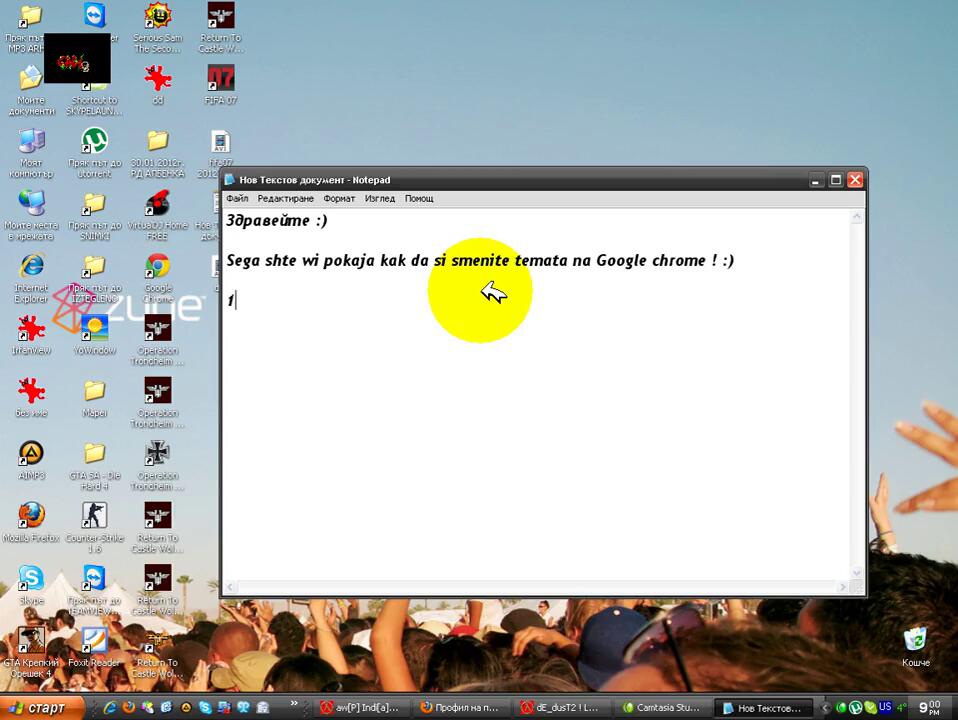Open the Формат menu in Notepad
This screenshot has width=958, height=720.
(x=339, y=199)
